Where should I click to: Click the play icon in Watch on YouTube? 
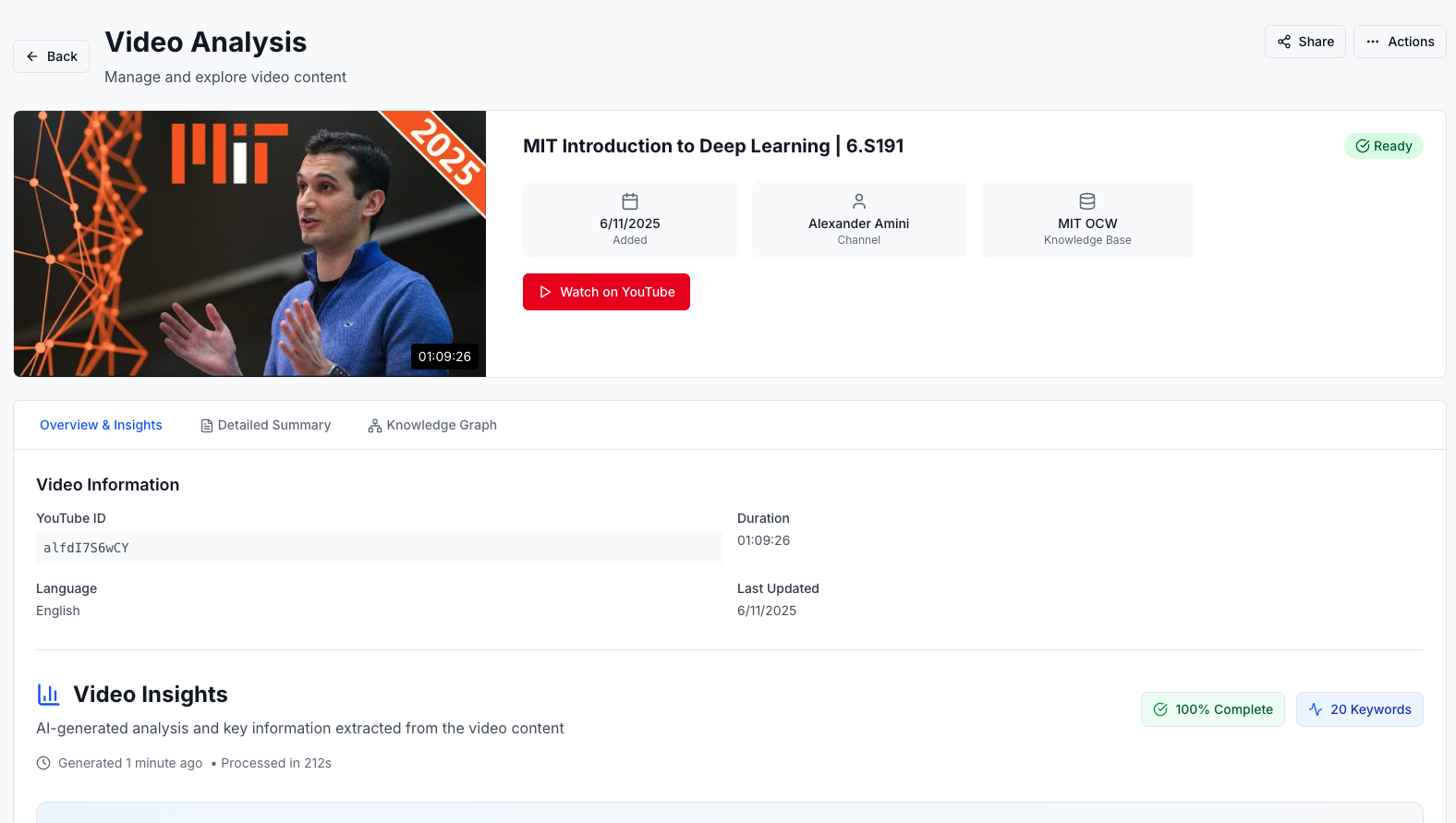[x=545, y=292]
